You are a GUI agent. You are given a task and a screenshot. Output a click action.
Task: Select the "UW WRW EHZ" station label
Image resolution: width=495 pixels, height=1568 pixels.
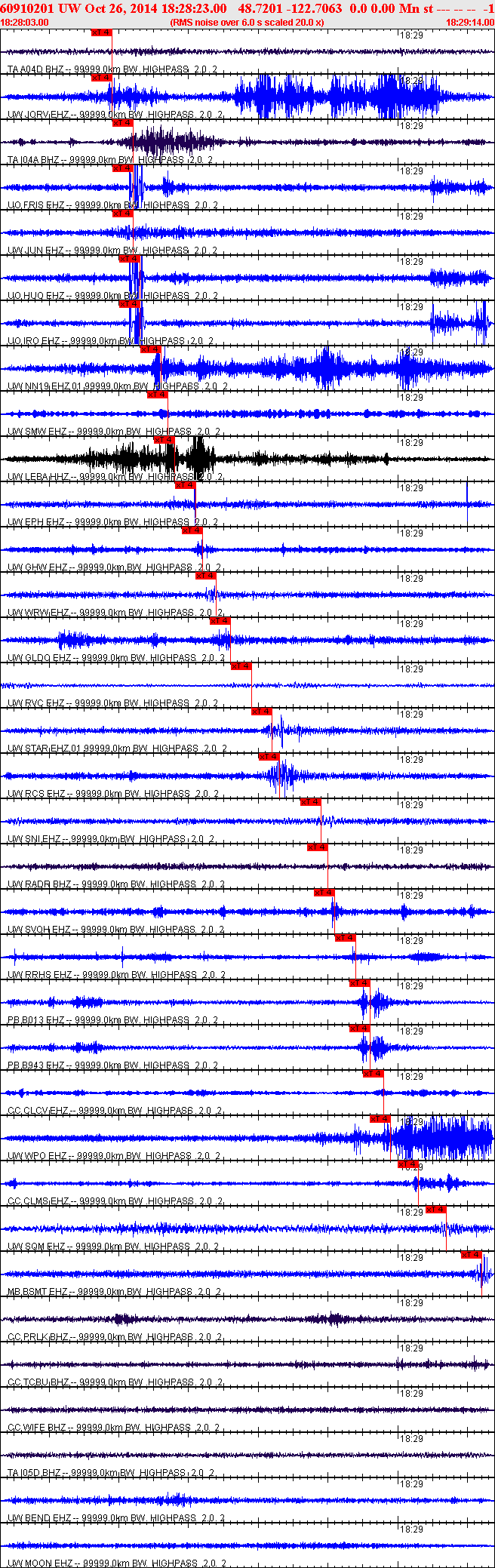[x=38, y=613]
